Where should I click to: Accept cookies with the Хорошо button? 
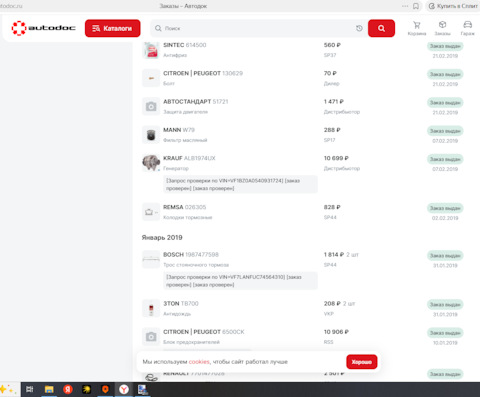(x=362, y=362)
